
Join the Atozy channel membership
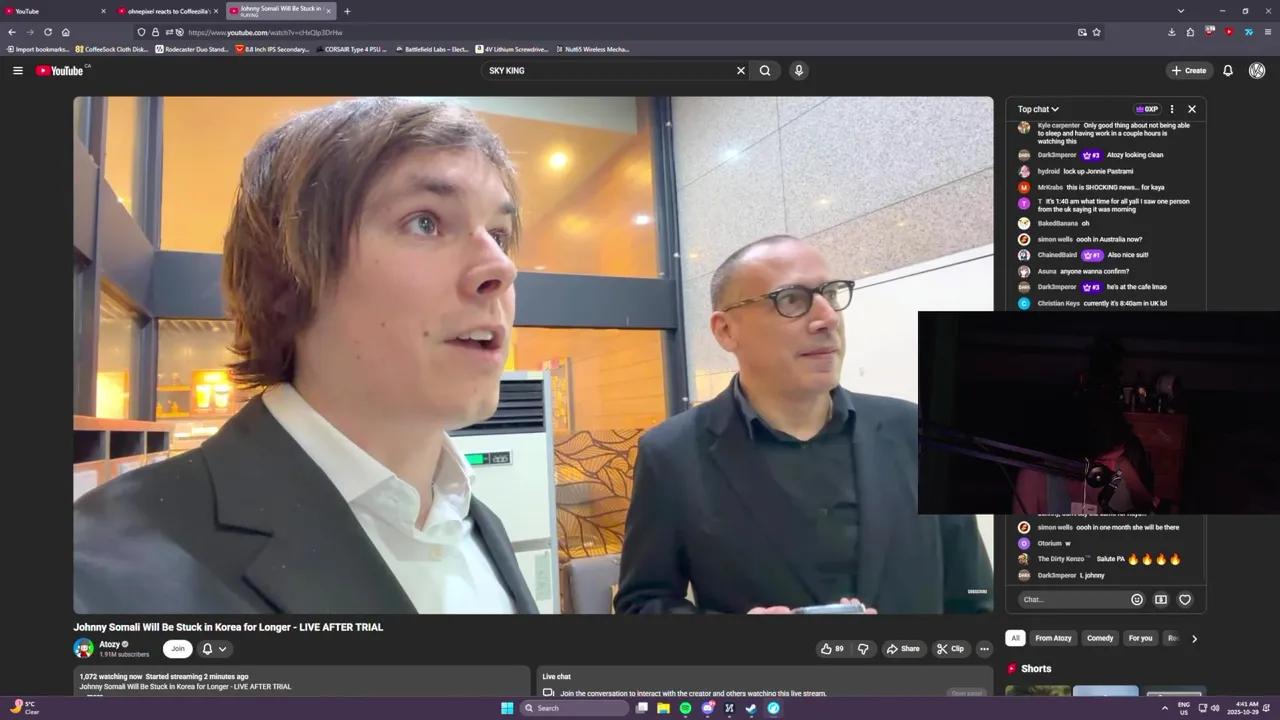click(177, 648)
